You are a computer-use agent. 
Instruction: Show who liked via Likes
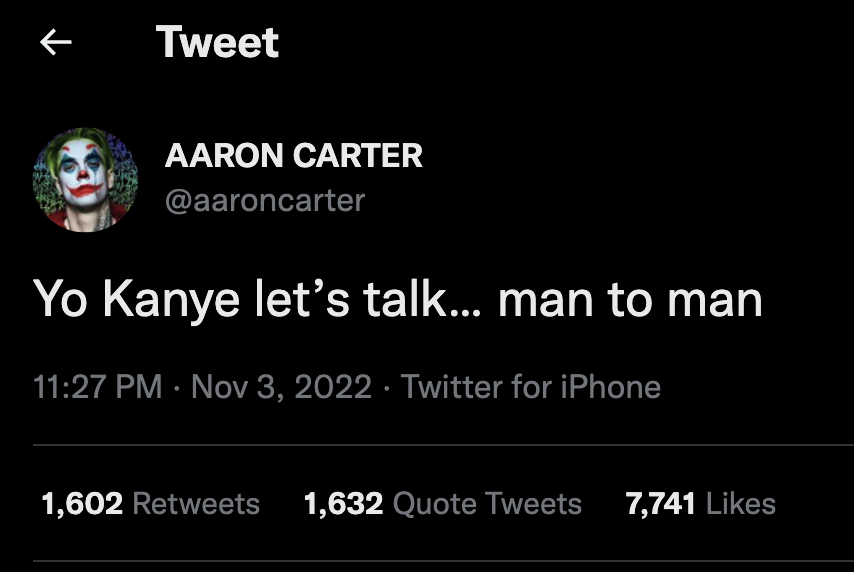point(740,503)
